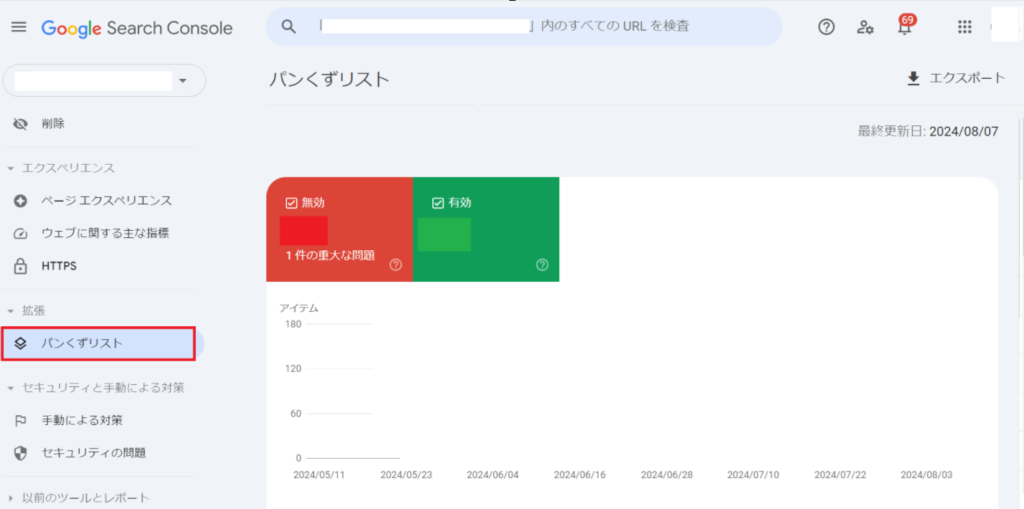Click the 最終更新日 2024/08/07 text
Viewport: 1024px width, 509px height.
click(928, 131)
